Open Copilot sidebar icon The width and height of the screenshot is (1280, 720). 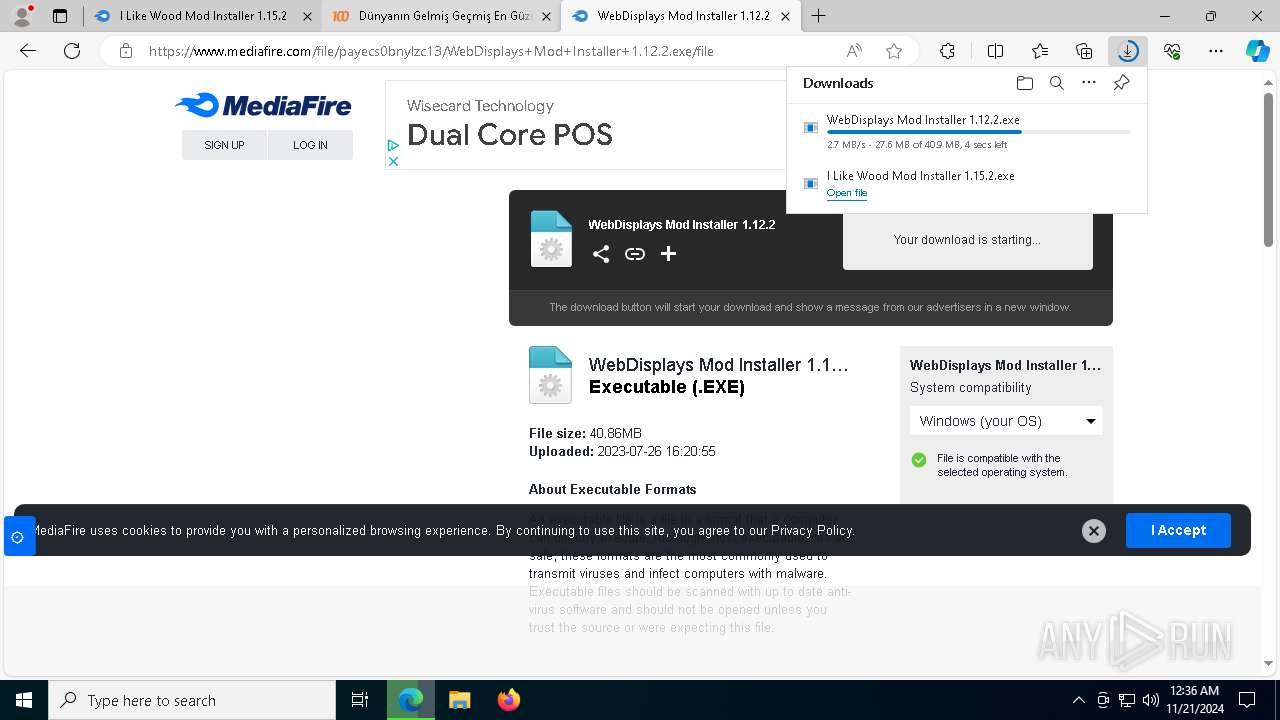(x=1257, y=51)
